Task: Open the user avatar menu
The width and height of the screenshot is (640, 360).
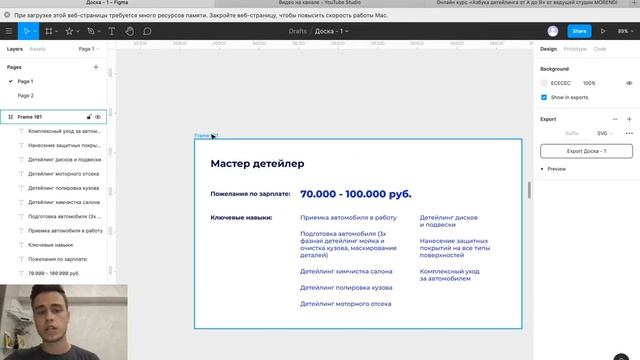Action: [x=553, y=31]
